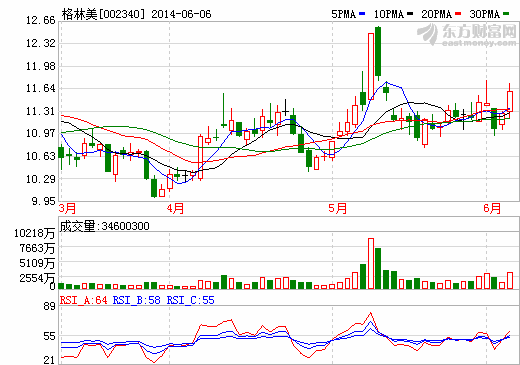Screen dimensions: 520x365
Task: Click the date 2014-06-06 in header
Action: 181,14
